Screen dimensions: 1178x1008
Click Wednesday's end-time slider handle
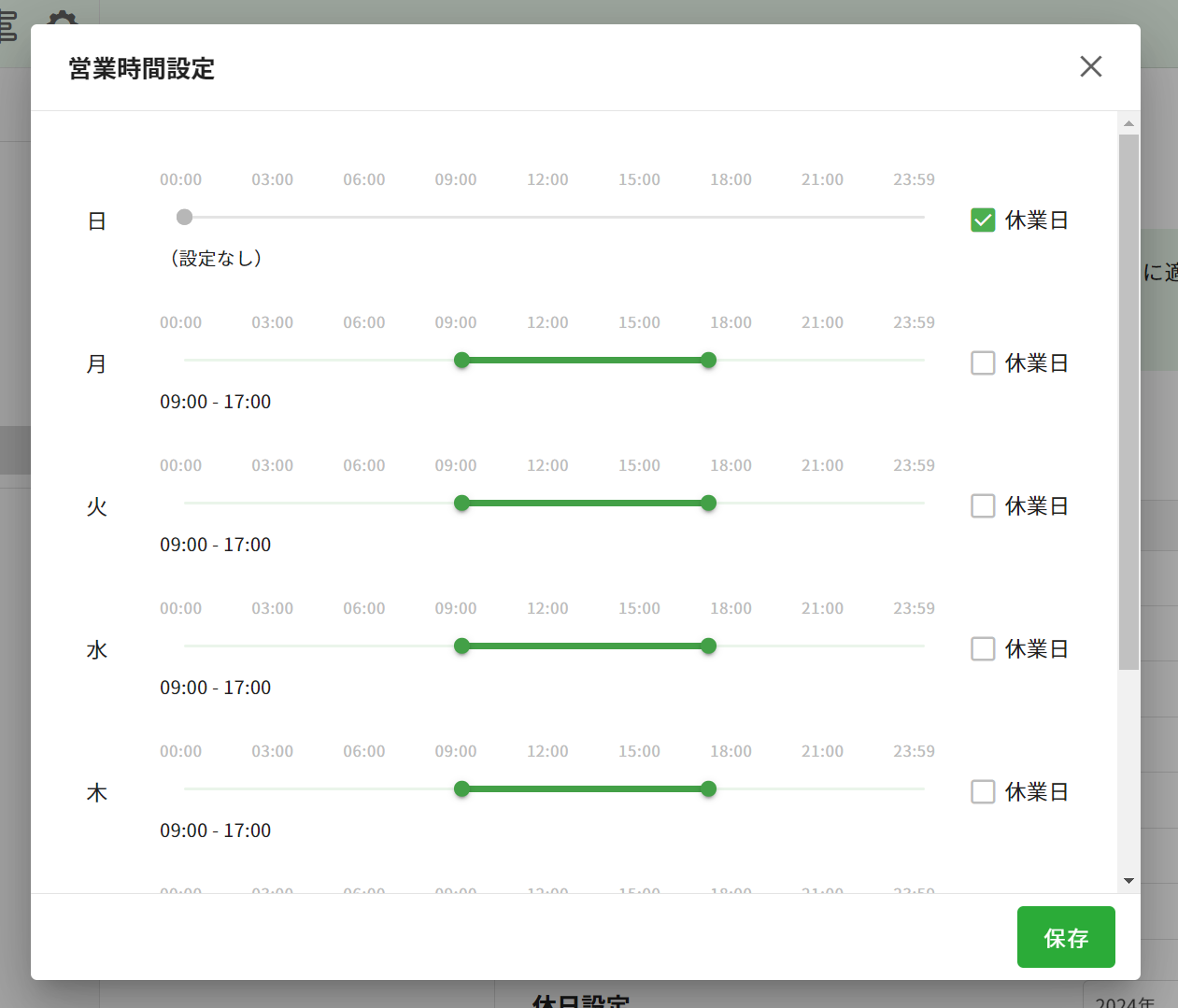point(709,646)
